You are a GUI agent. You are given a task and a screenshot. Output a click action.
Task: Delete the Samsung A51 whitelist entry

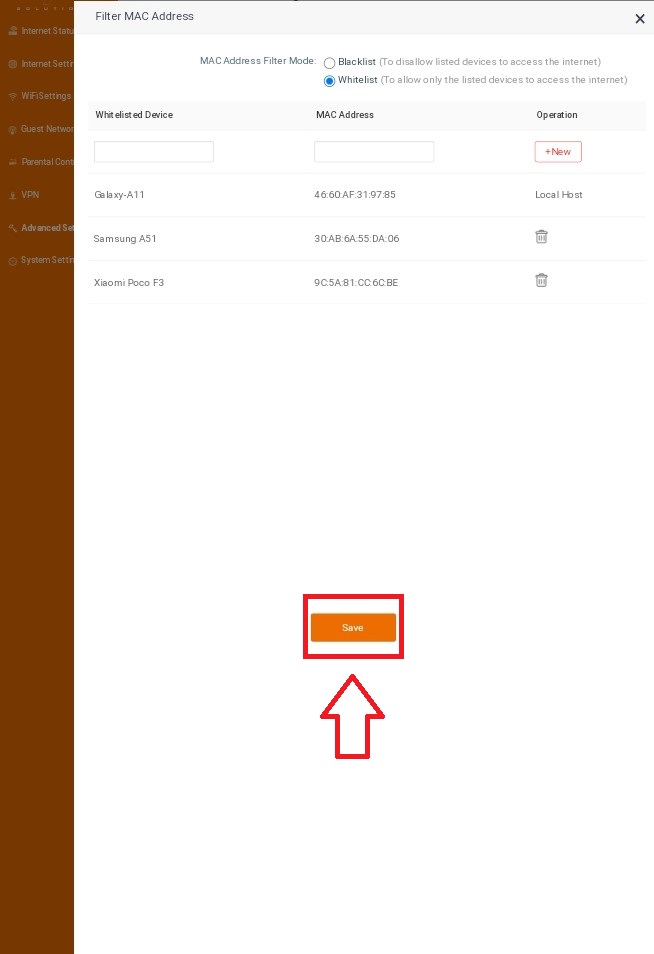point(541,237)
